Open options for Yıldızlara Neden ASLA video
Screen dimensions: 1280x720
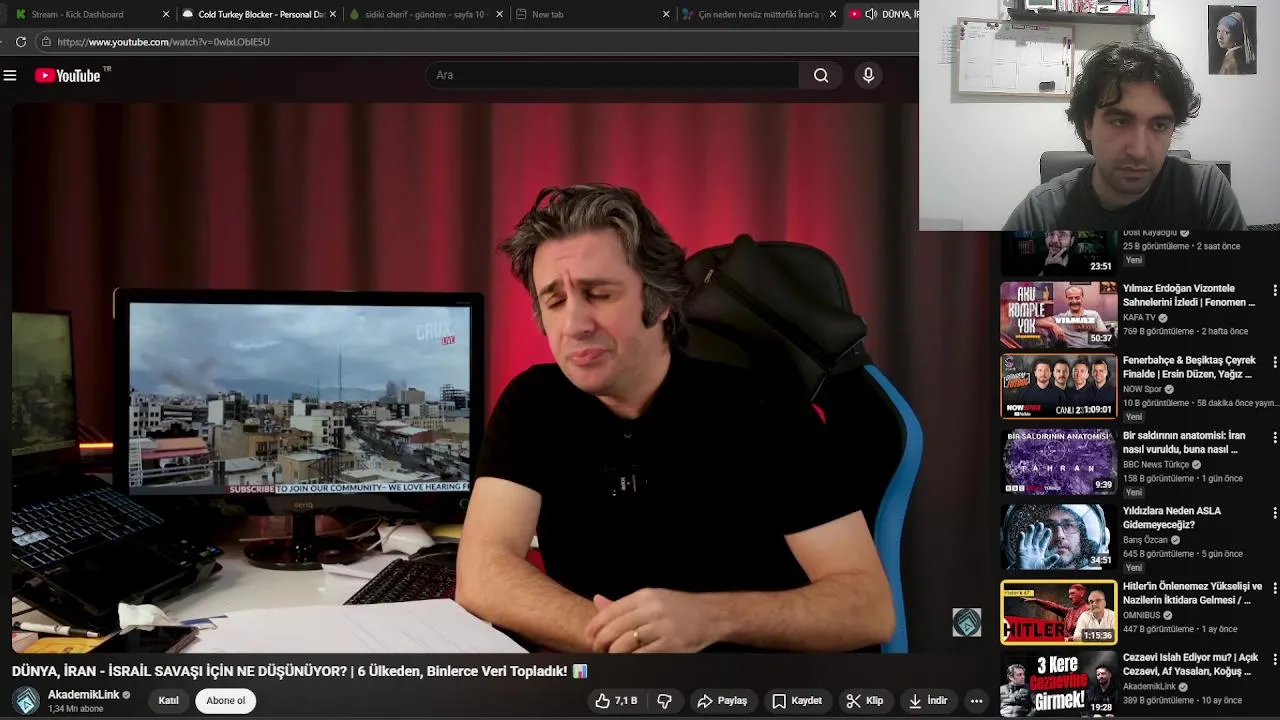(x=1274, y=512)
